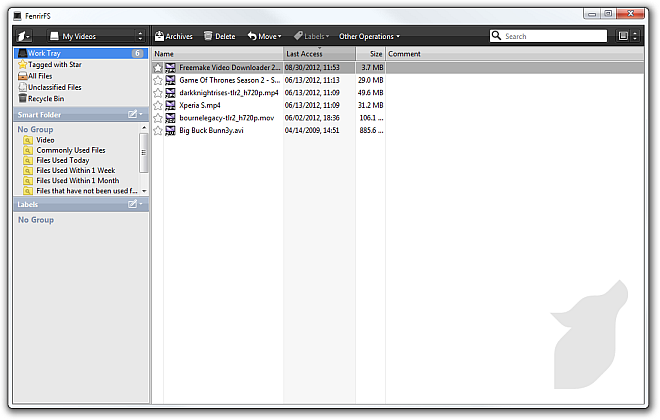
Task: Star darkknightrises-tlr2_h720p.mp4
Action: 157,93
